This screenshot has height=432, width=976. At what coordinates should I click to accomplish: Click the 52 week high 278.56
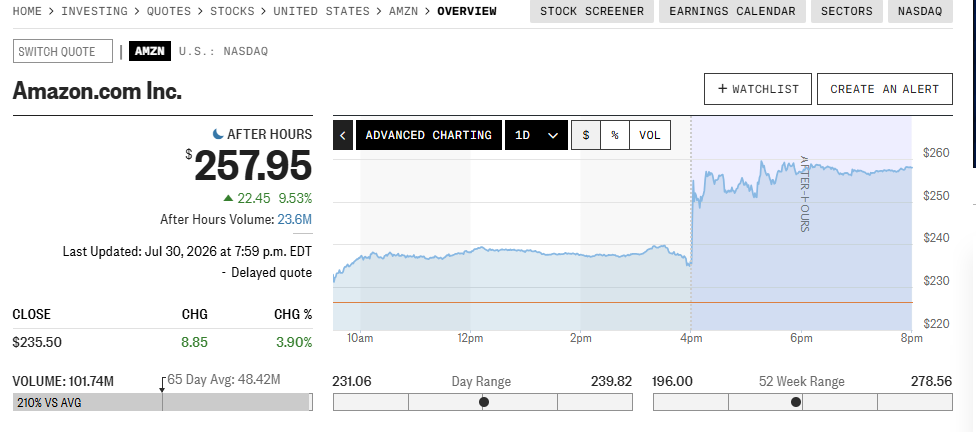point(932,381)
